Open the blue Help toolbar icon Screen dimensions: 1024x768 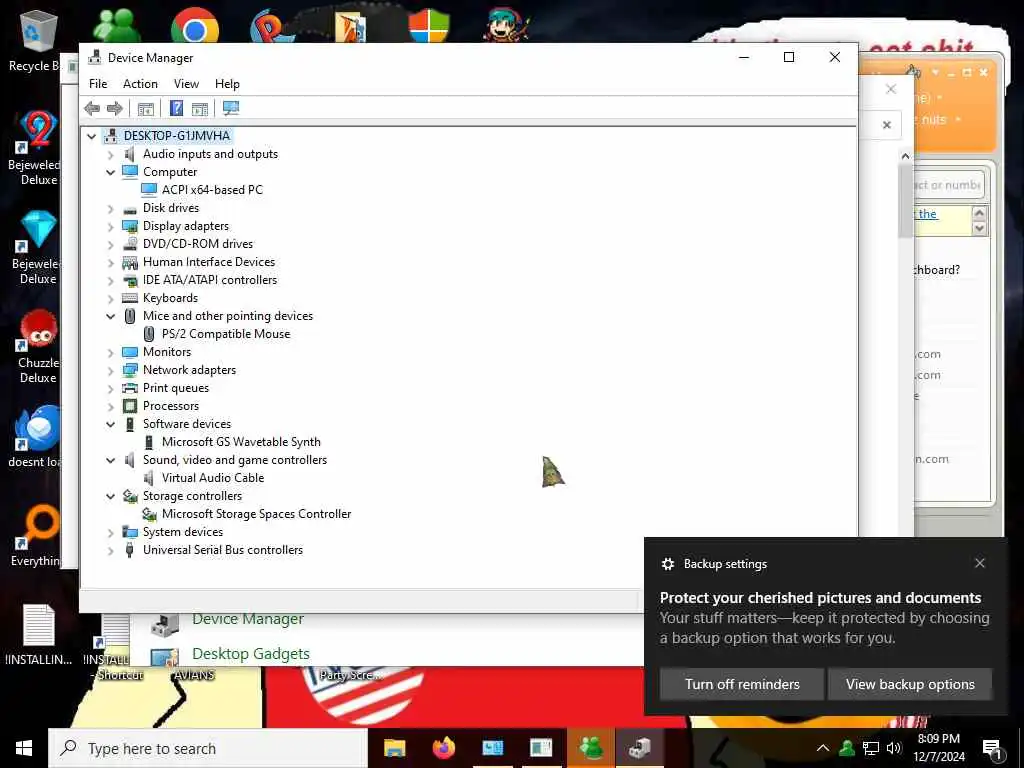[176, 108]
